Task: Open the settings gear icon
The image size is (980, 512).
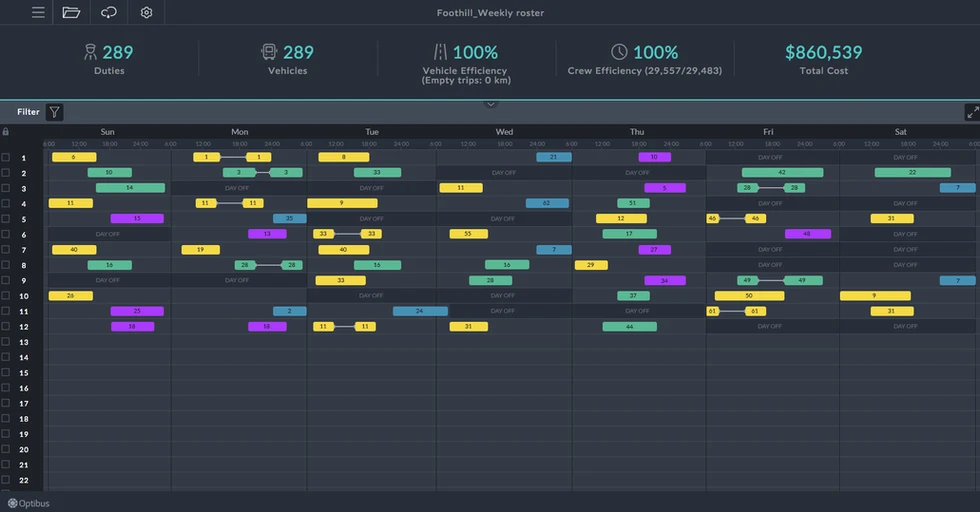Action: coord(146,13)
